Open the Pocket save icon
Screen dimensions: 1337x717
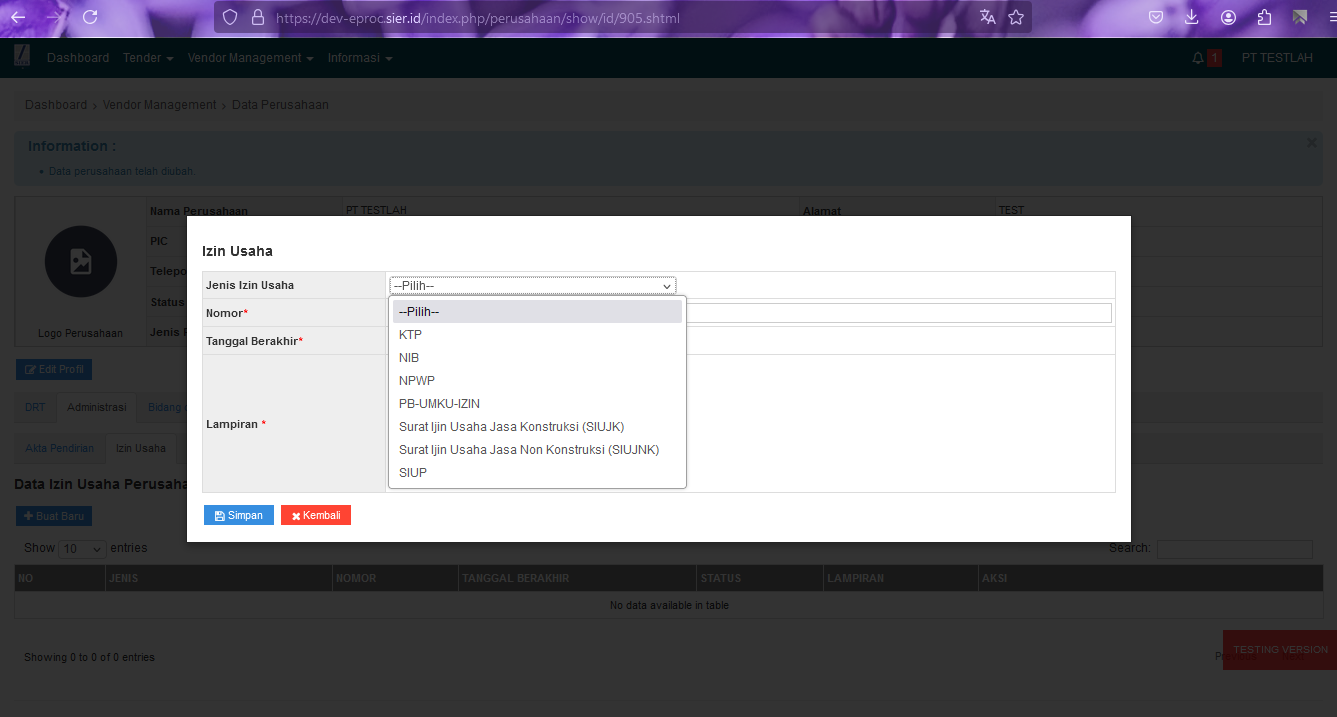click(x=1156, y=17)
